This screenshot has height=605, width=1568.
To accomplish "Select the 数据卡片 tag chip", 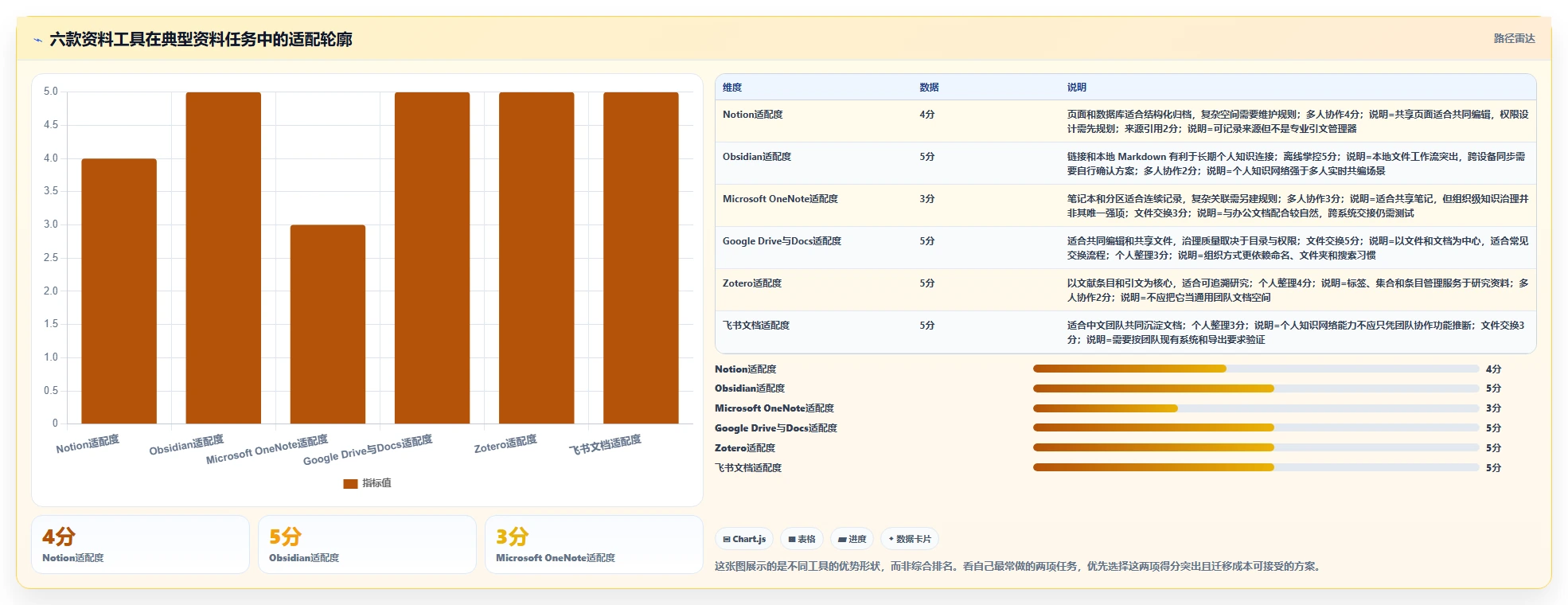I will click(x=910, y=539).
